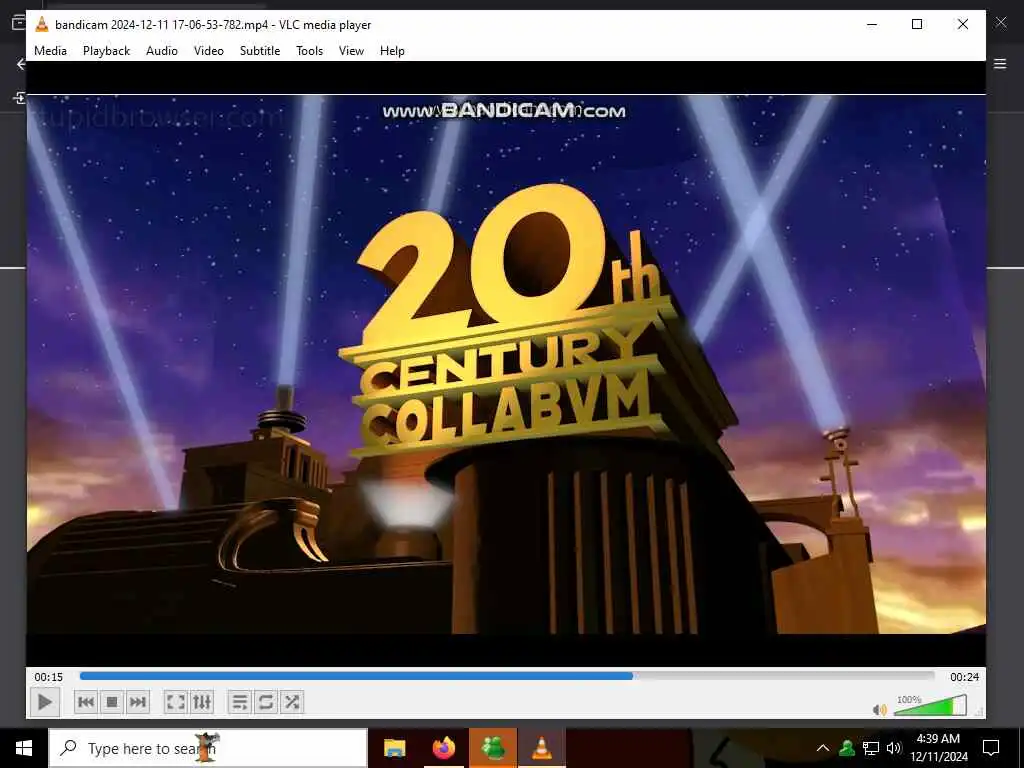Click the video display area
Image resolution: width=1024 pixels, height=768 pixels.
click(506, 364)
